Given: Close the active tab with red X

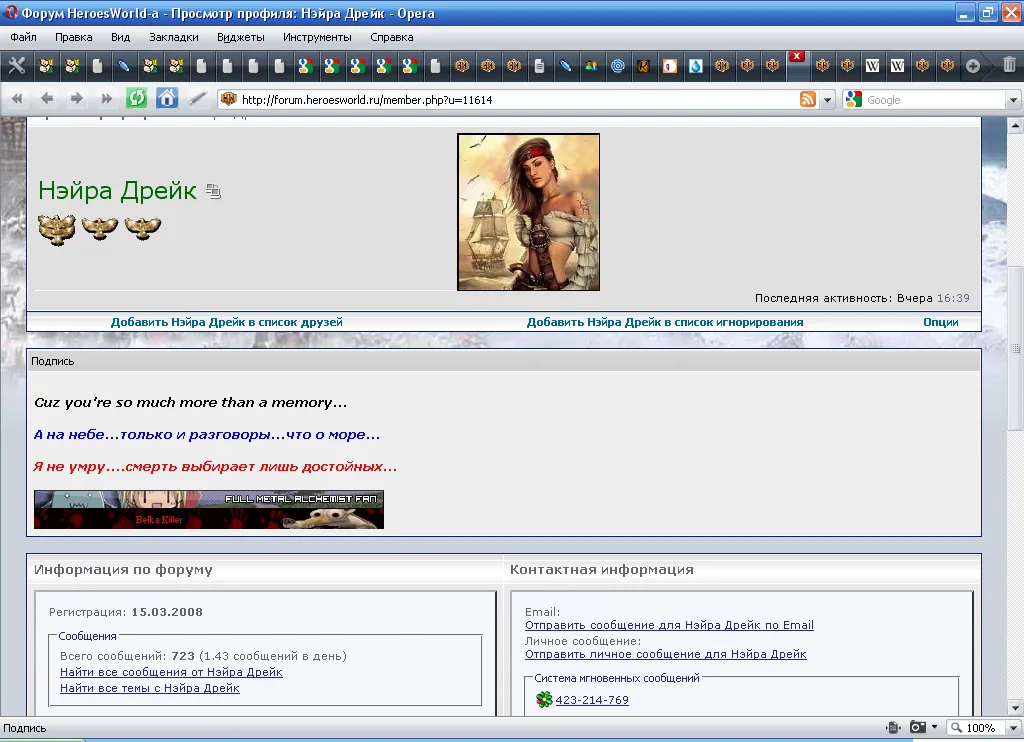Looking at the screenshot, I should (x=797, y=56).
